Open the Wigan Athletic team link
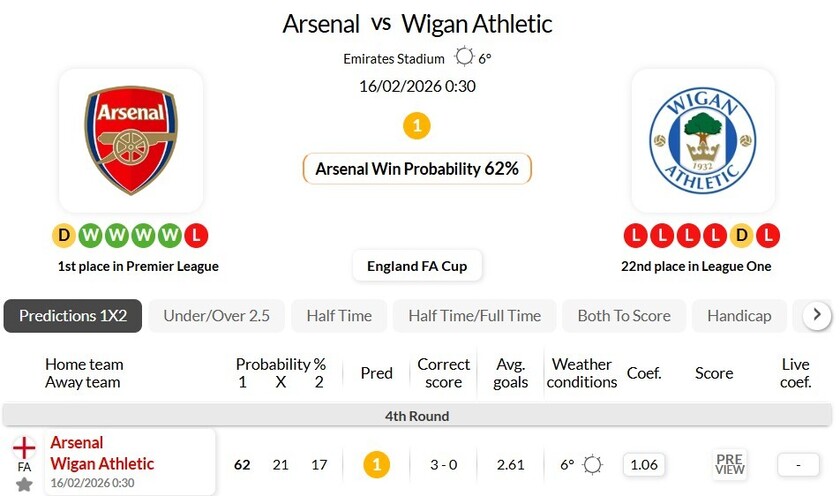Image resolution: width=840 pixels, height=496 pixels. (x=102, y=464)
